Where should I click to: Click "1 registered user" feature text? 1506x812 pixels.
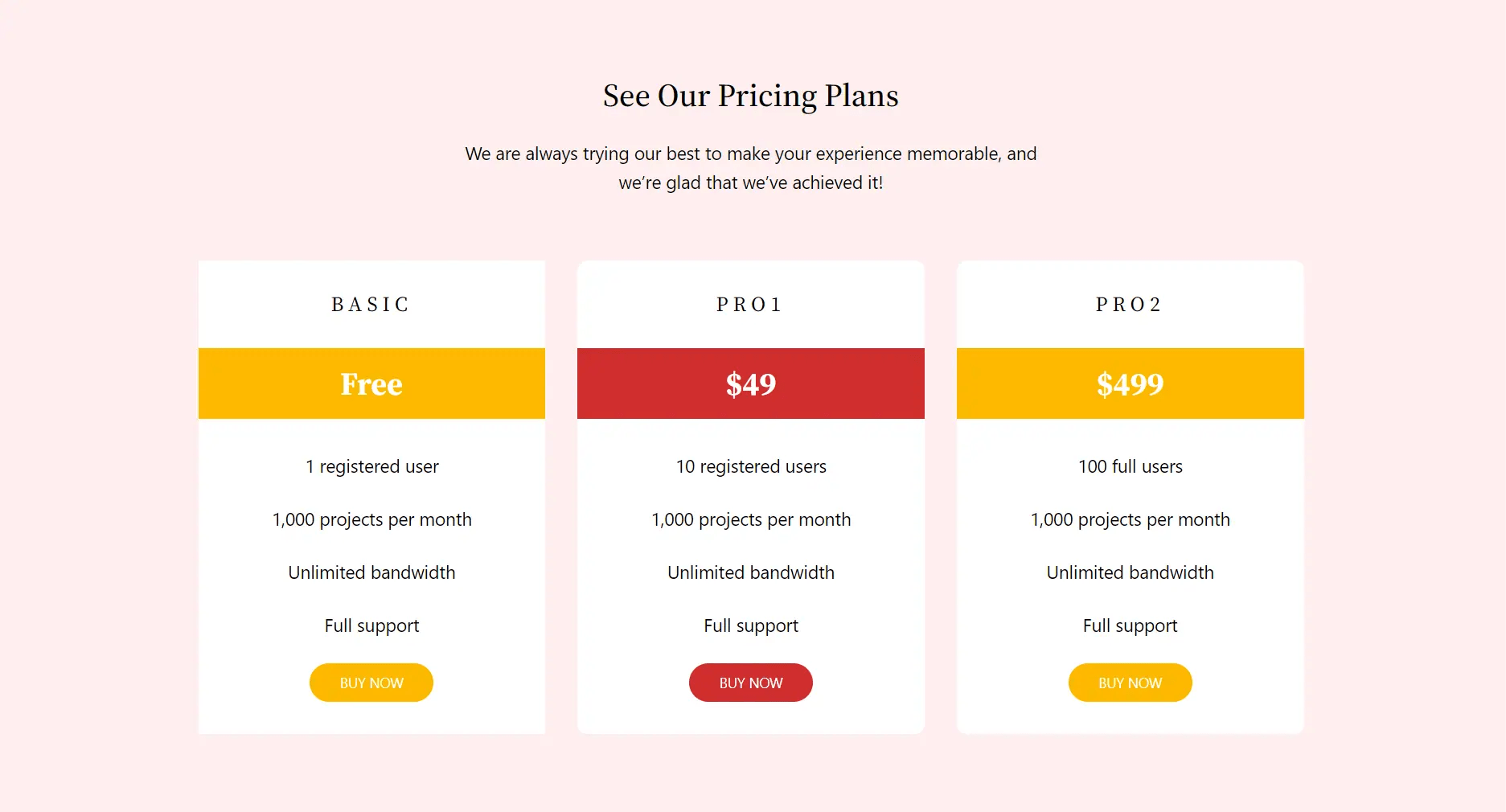click(x=371, y=466)
